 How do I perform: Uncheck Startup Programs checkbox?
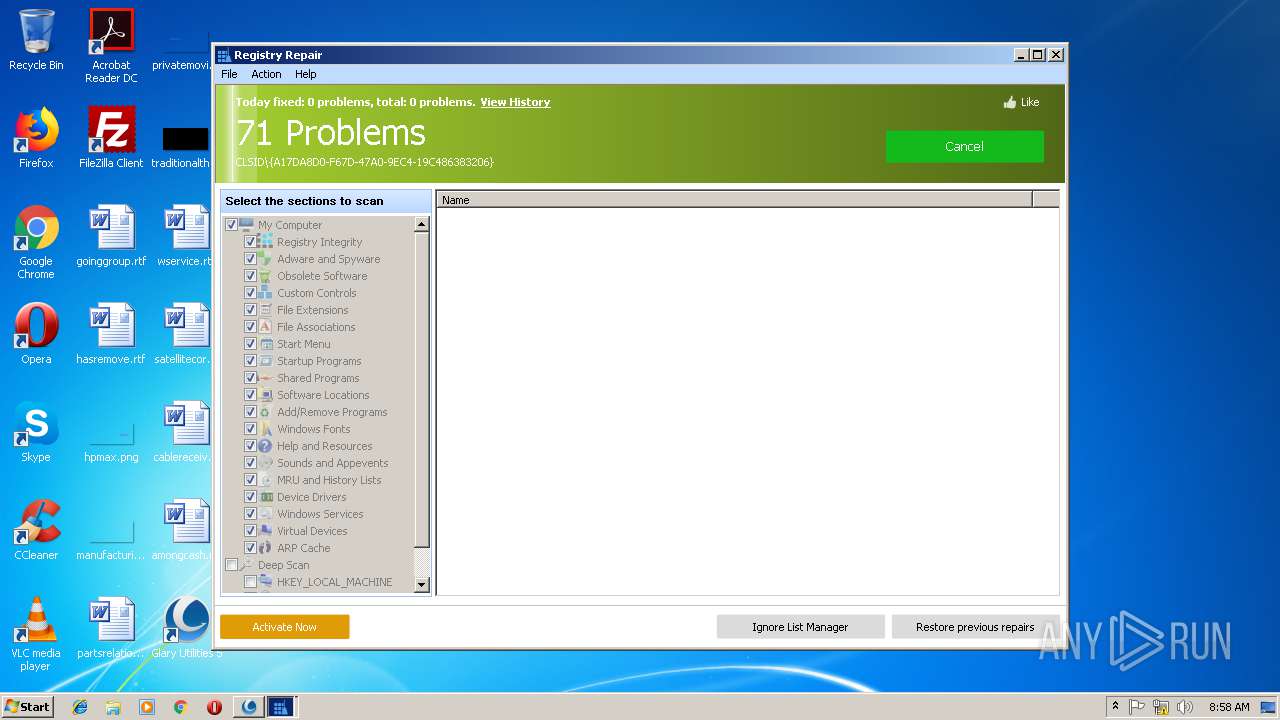(x=251, y=361)
